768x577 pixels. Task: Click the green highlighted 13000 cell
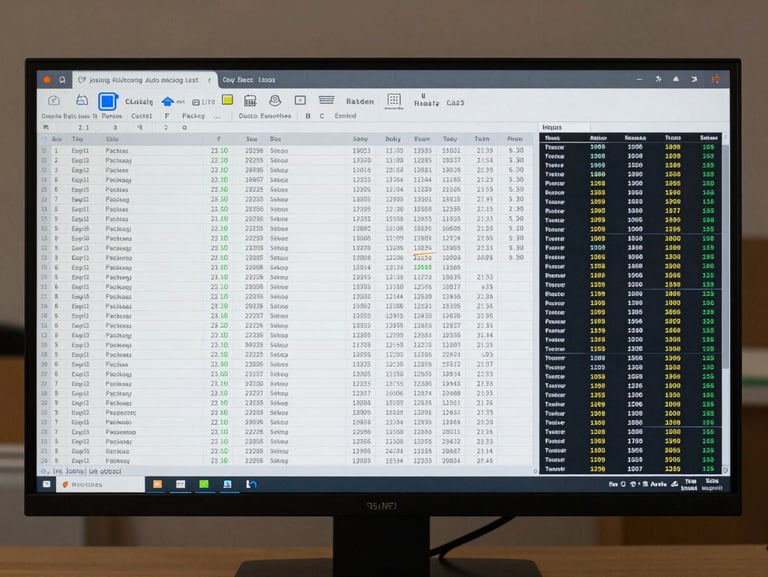click(x=423, y=267)
